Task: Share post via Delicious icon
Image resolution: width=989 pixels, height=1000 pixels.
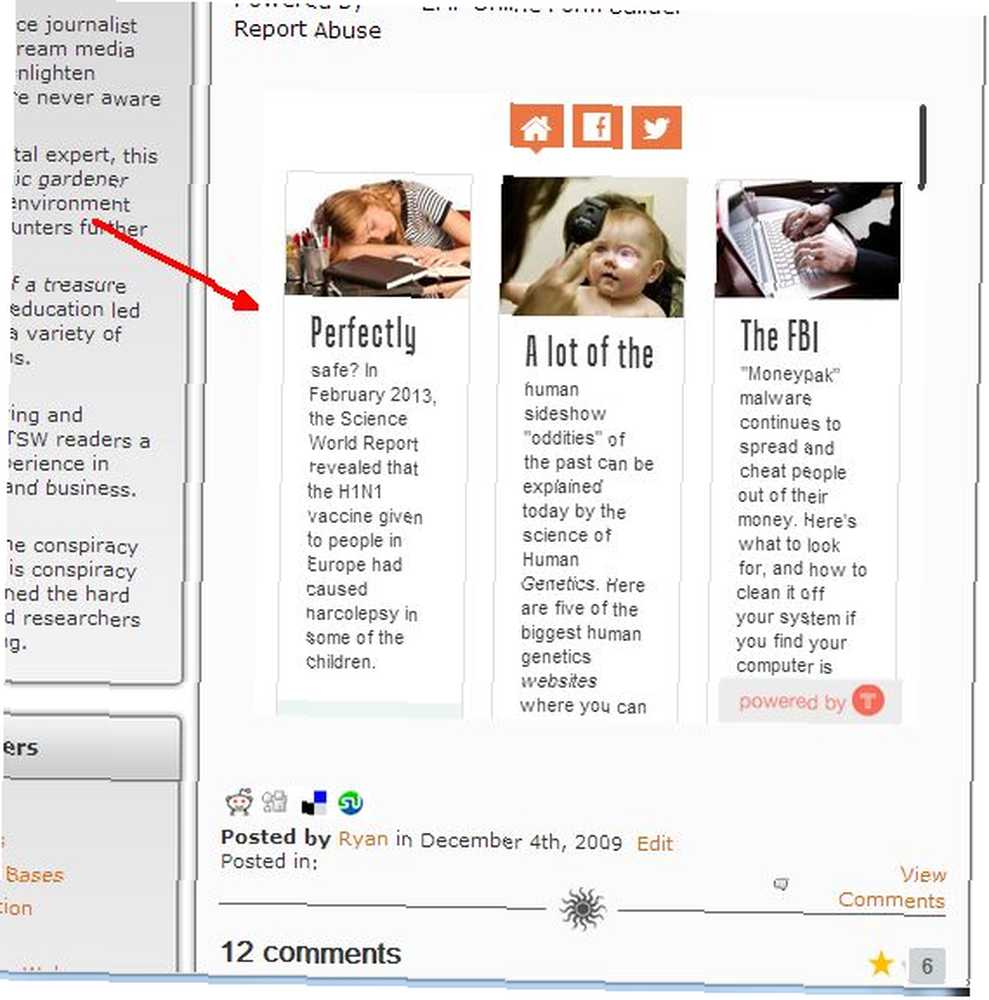Action: click(x=314, y=803)
